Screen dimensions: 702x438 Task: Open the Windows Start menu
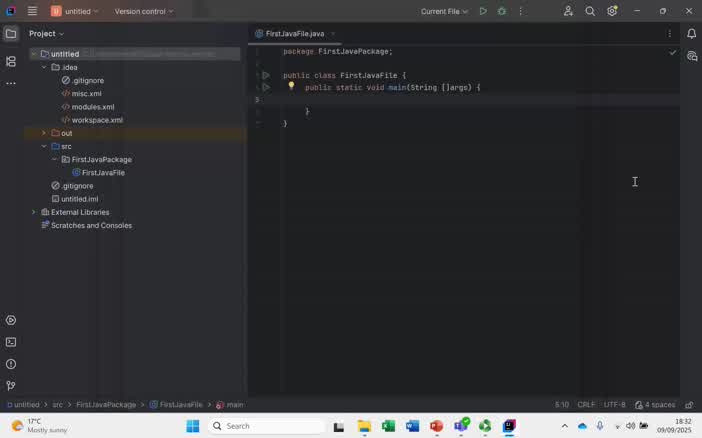coord(193,426)
